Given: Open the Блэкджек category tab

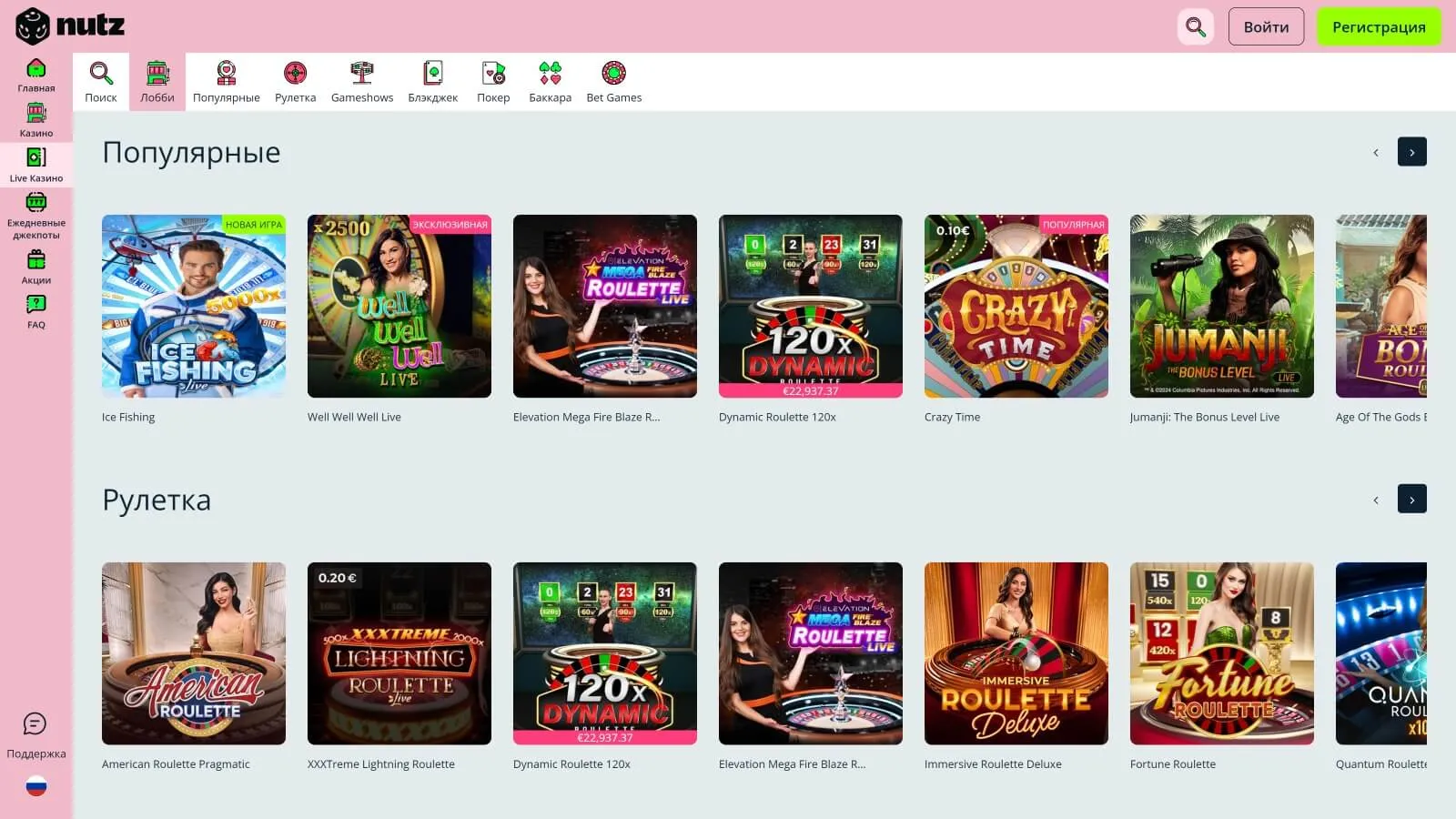Looking at the screenshot, I should click(433, 82).
